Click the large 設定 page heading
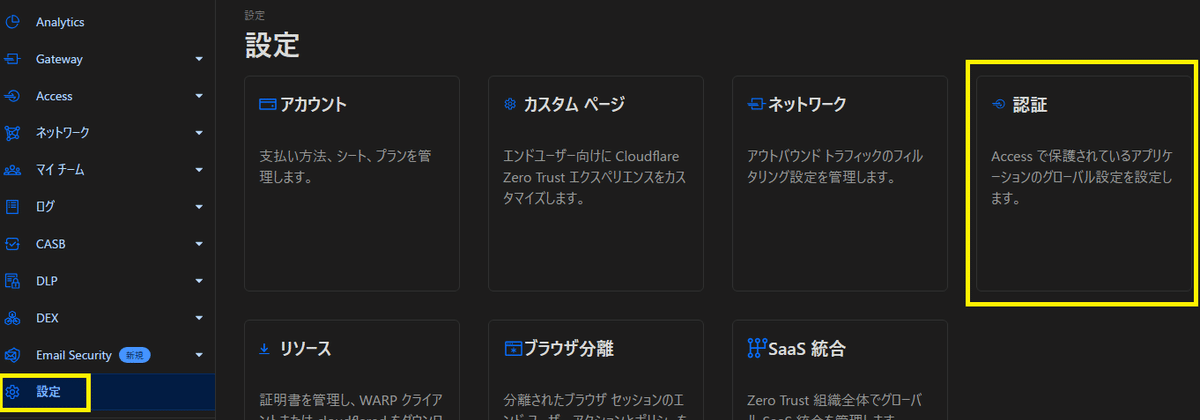The width and height of the screenshot is (1200, 420). pyautogui.click(x=272, y=45)
